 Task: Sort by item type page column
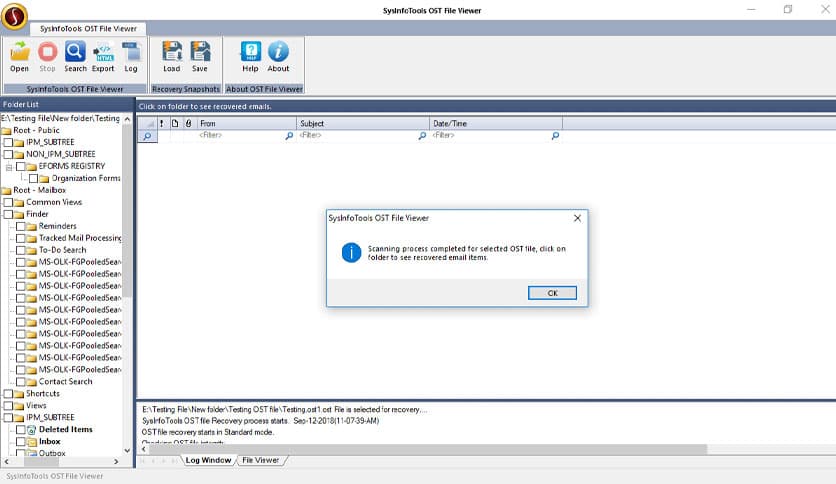tap(175, 123)
